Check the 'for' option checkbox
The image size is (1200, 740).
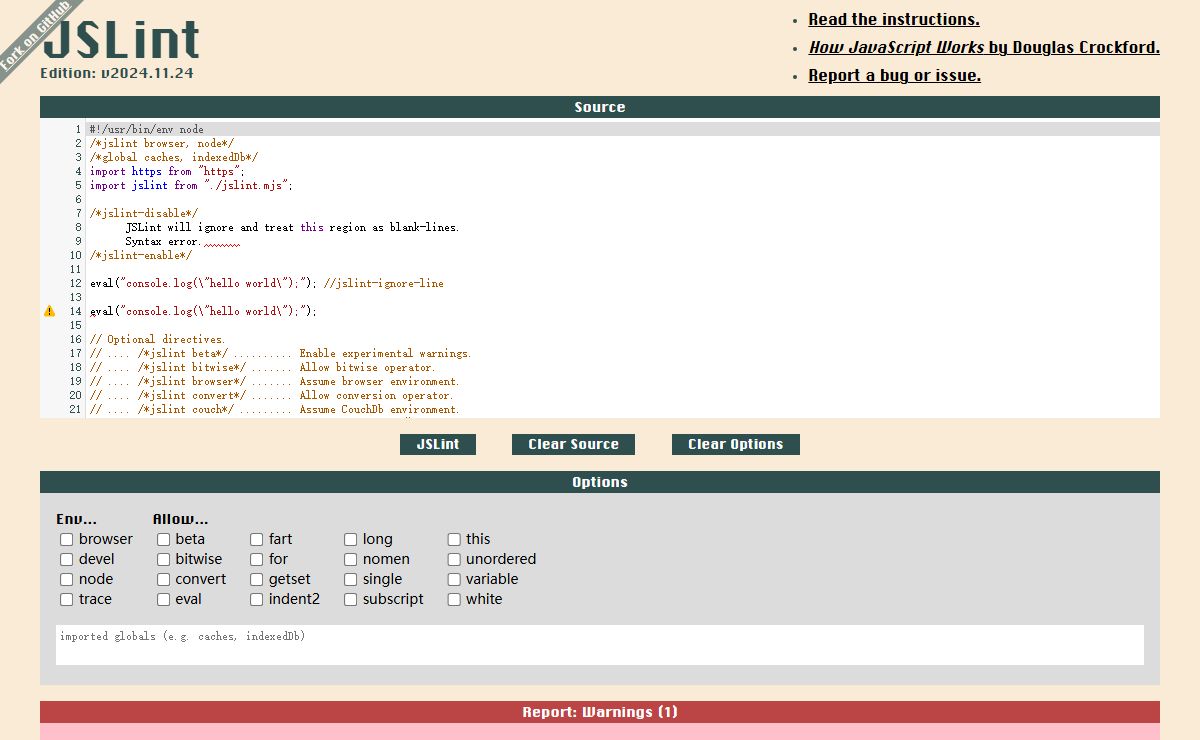(x=257, y=560)
